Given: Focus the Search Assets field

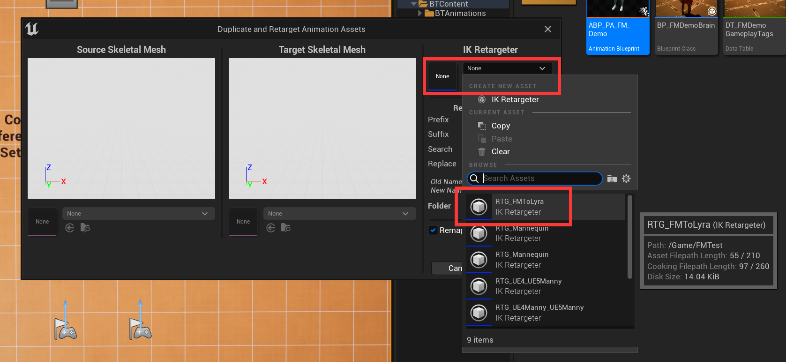Looking at the screenshot, I should pyautogui.click(x=535, y=178).
